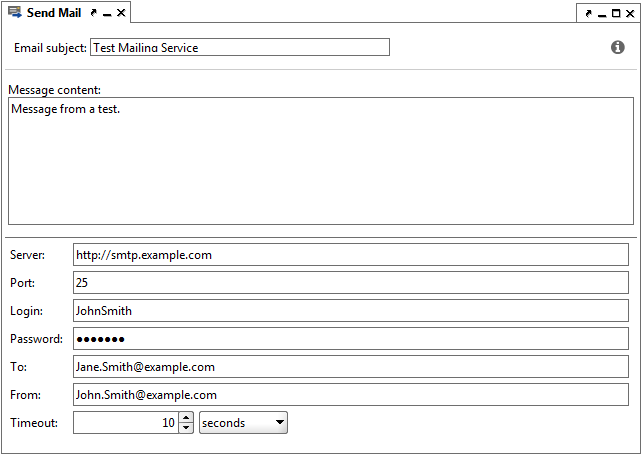Close the panel using the top-right X
The image size is (642, 455).
tap(630, 14)
